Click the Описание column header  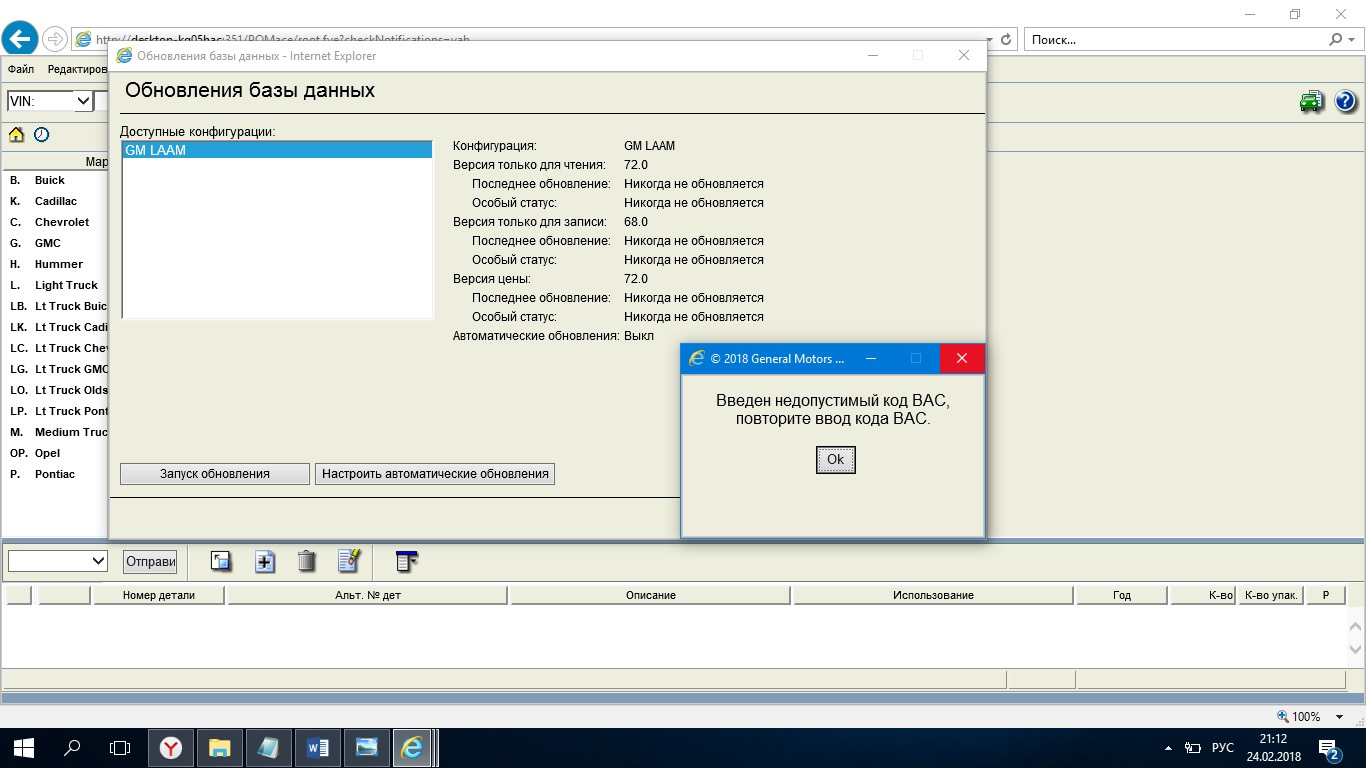coord(651,595)
